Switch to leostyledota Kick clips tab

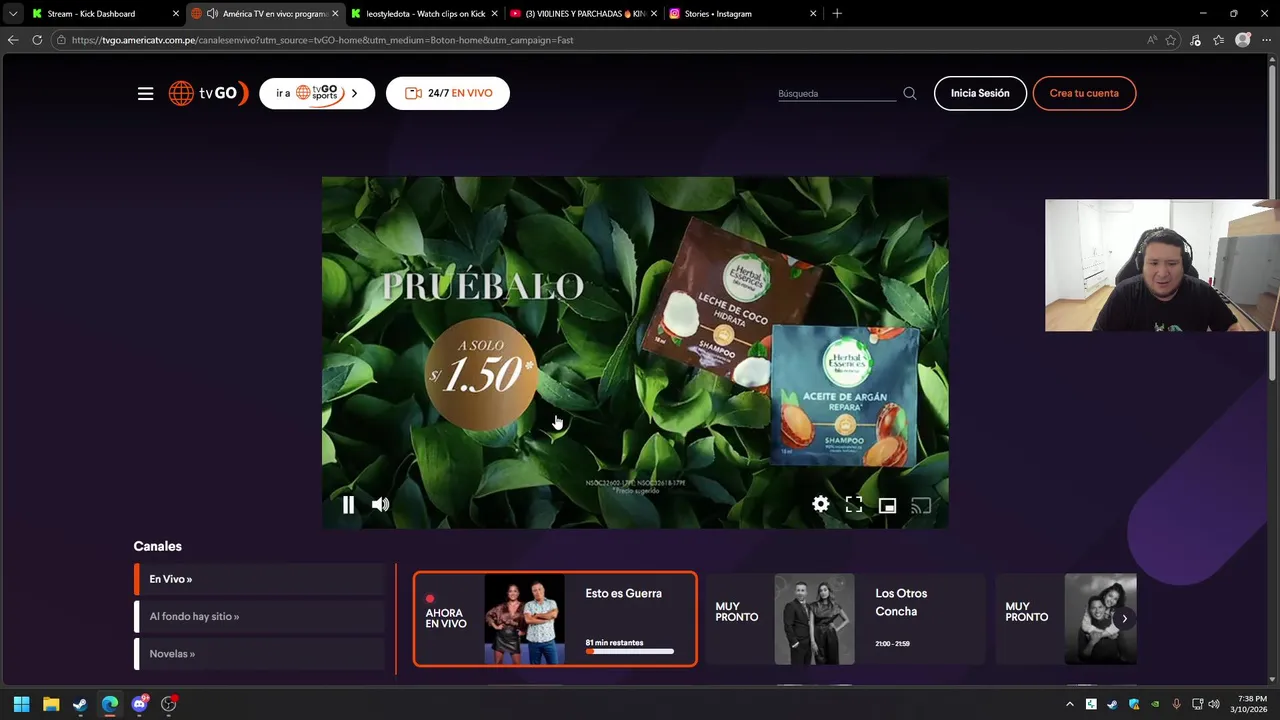pyautogui.click(x=425, y=14)
